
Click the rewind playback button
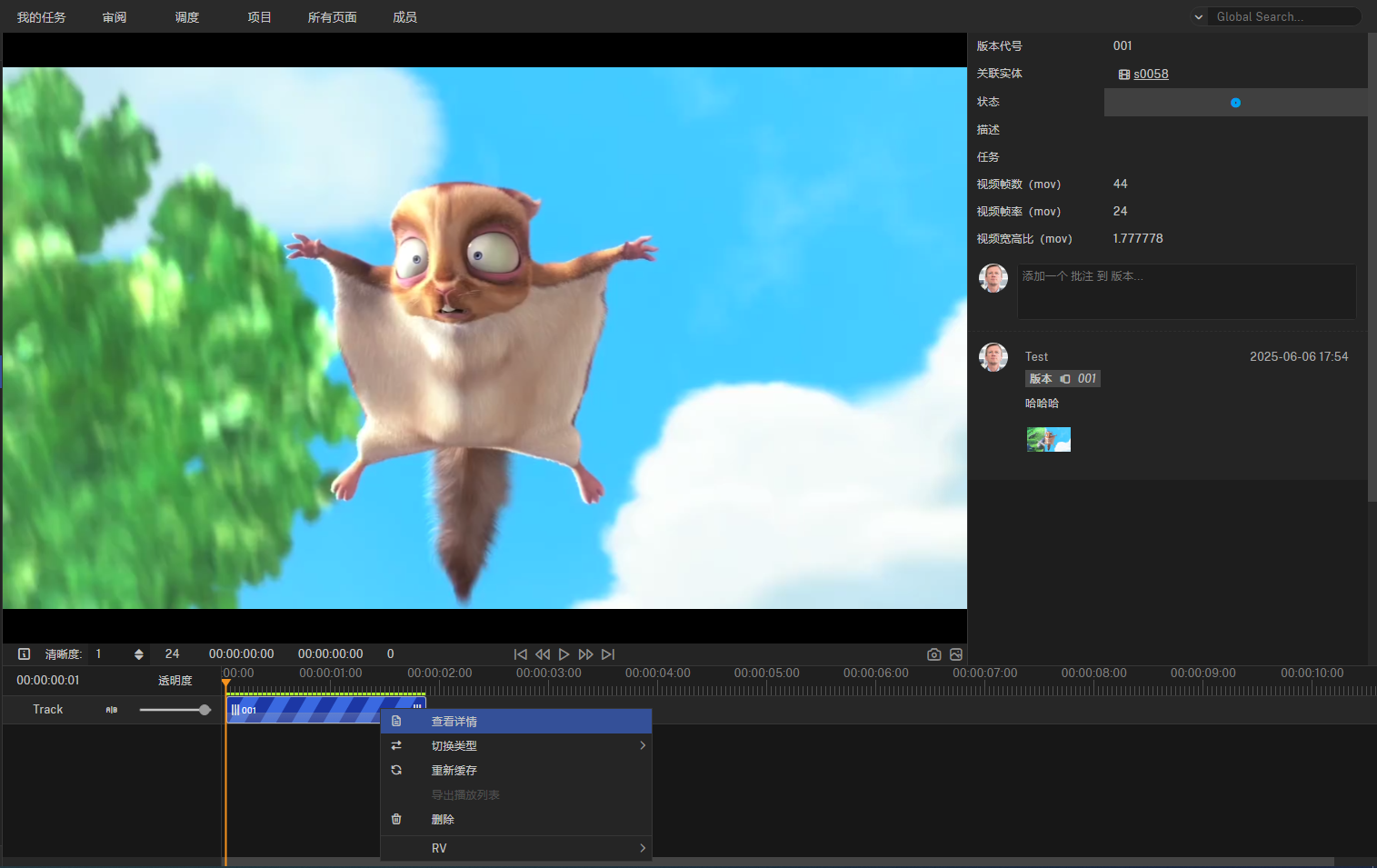click(x=543, y=654)
